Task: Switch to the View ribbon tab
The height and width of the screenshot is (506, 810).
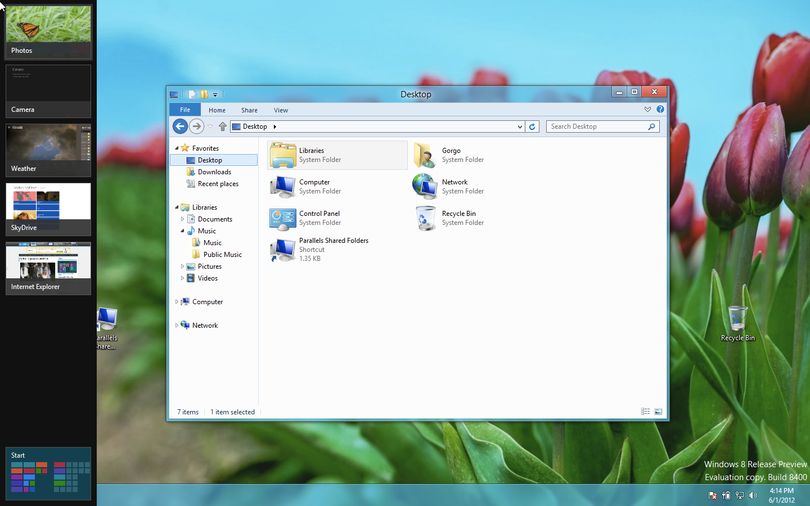Action: pos(281,110)
